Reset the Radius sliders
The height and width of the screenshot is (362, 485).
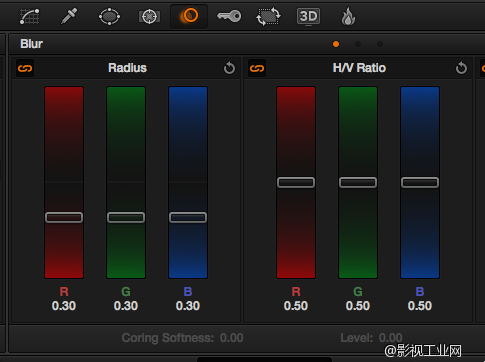(229, 68)
